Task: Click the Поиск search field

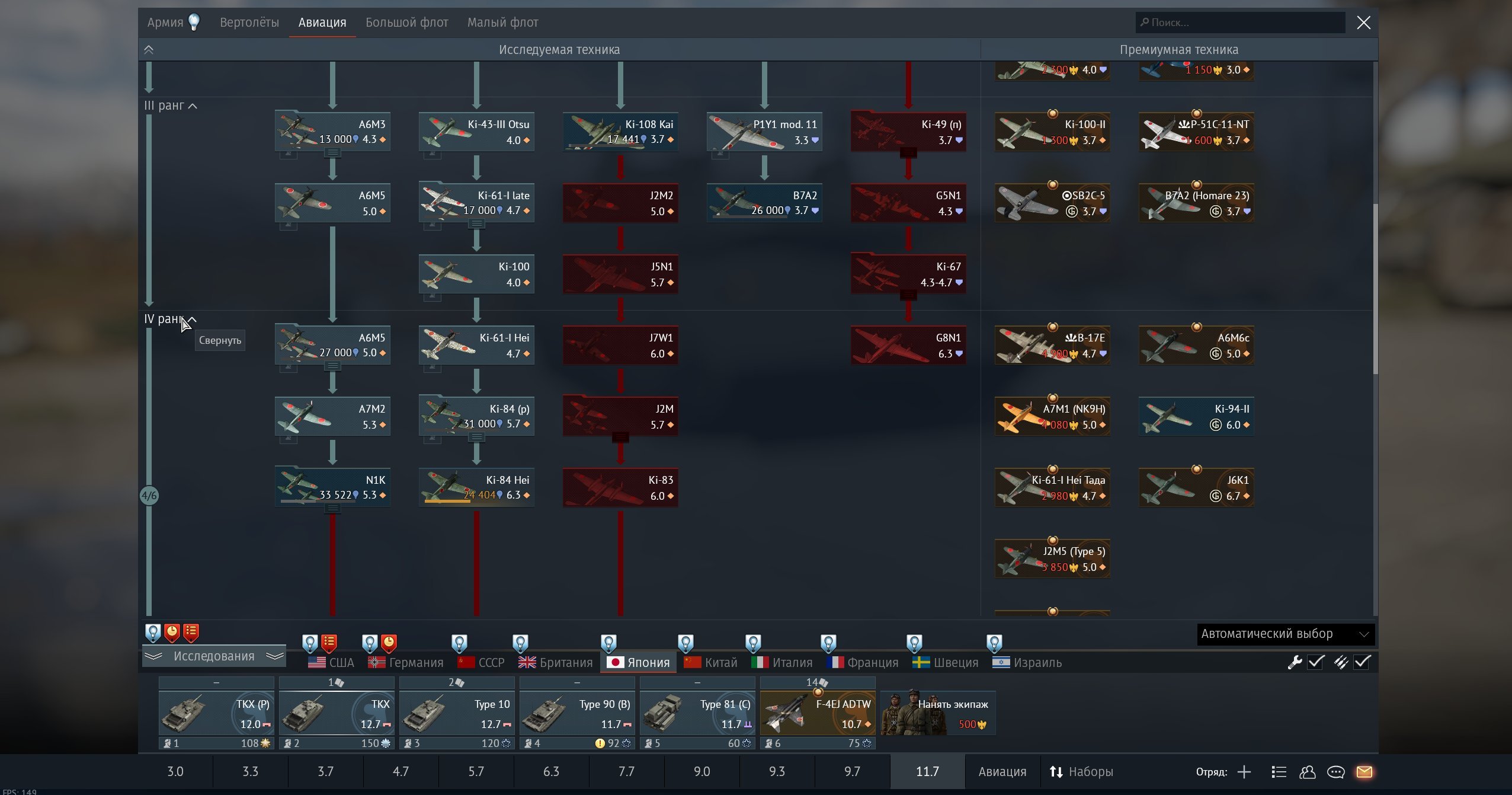Action: coord(1239,23)
